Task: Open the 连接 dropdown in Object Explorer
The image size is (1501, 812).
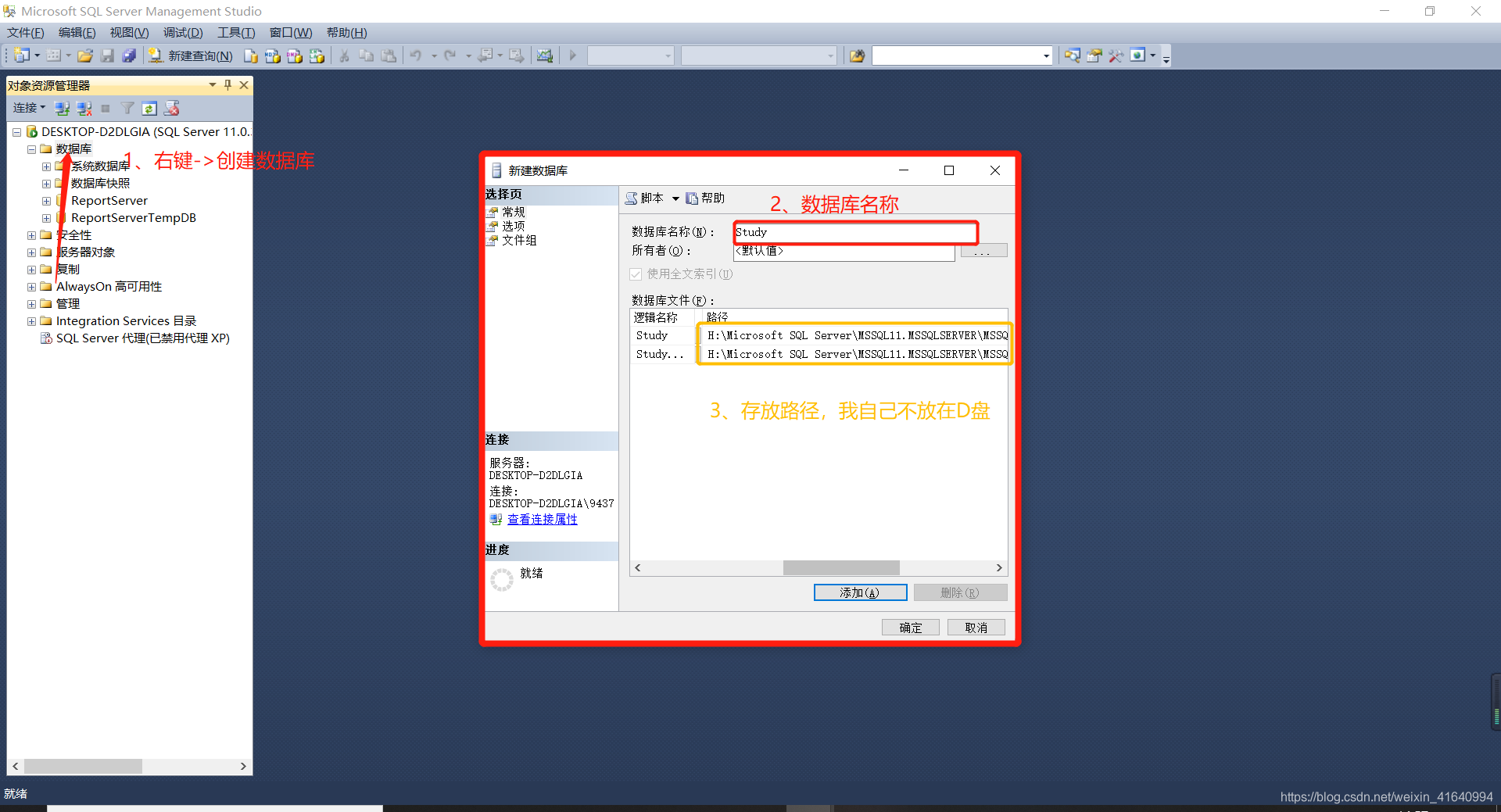Action: (x=29, y=108)
